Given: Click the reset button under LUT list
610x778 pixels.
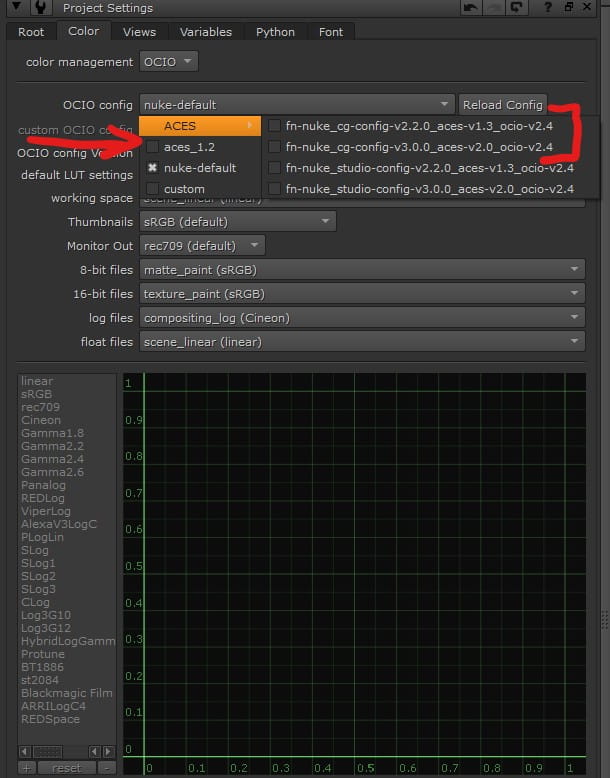Looking at the screenshot, I should point(67,768).
